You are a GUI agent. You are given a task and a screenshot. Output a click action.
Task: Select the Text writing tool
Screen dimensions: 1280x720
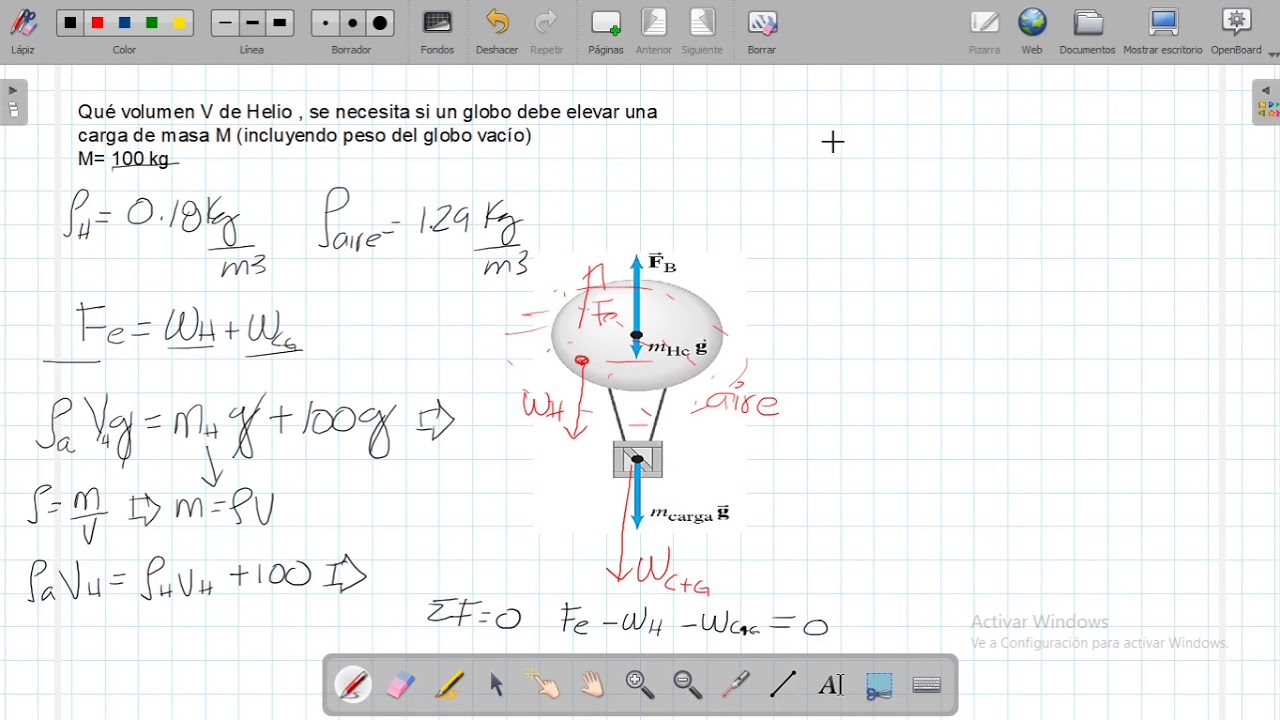click(831, 685)
